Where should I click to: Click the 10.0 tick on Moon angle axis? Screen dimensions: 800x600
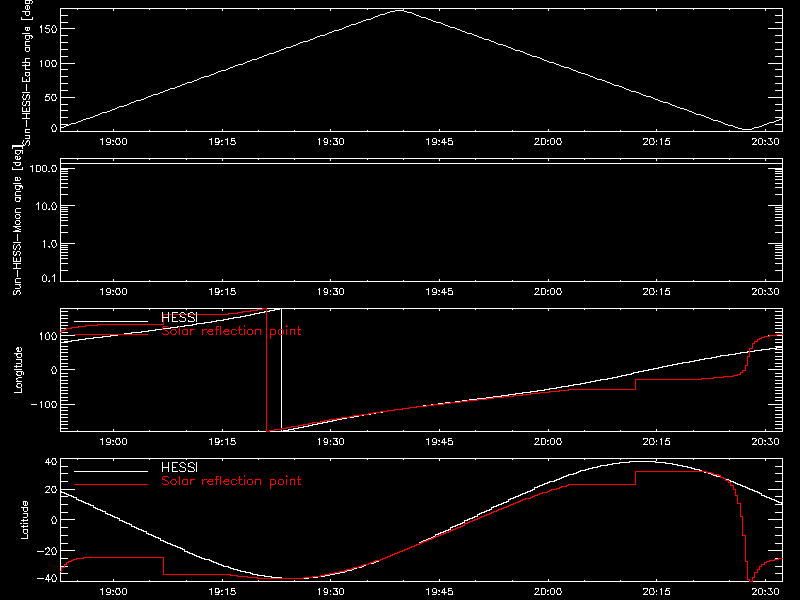tap(46, 206)
